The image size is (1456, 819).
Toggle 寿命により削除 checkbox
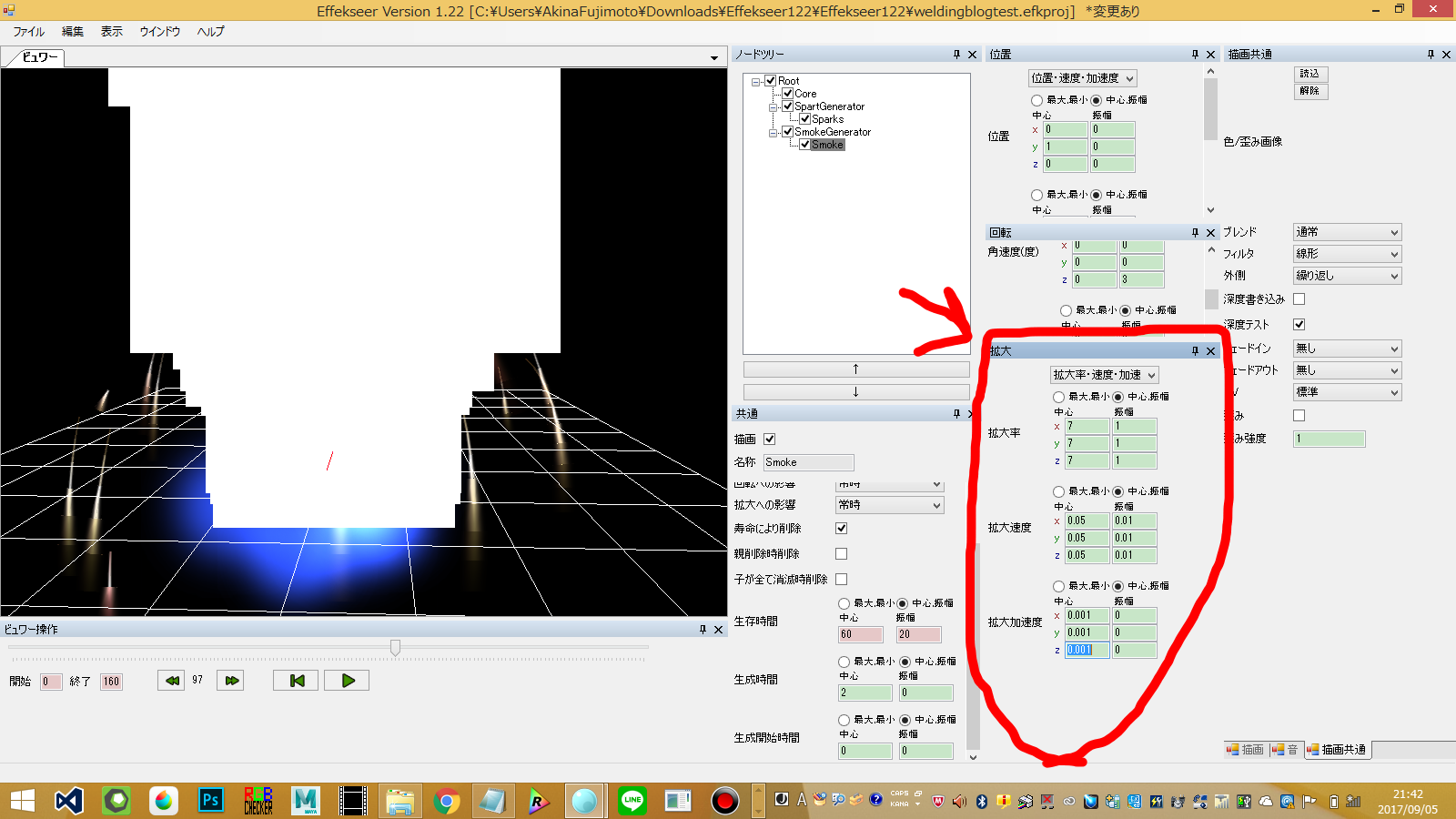[841, 528]
